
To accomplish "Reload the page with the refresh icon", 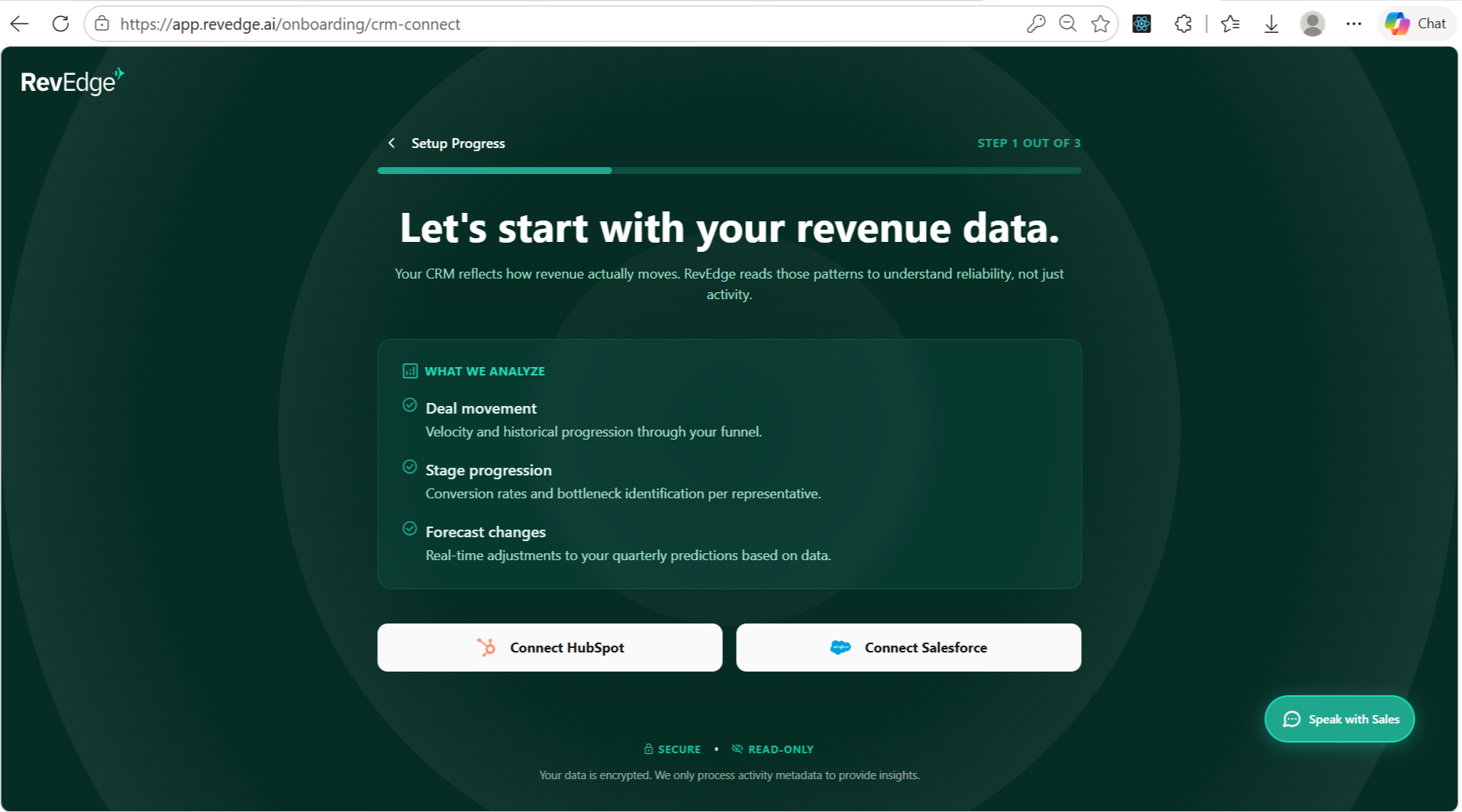I will [x=61, y=24].
